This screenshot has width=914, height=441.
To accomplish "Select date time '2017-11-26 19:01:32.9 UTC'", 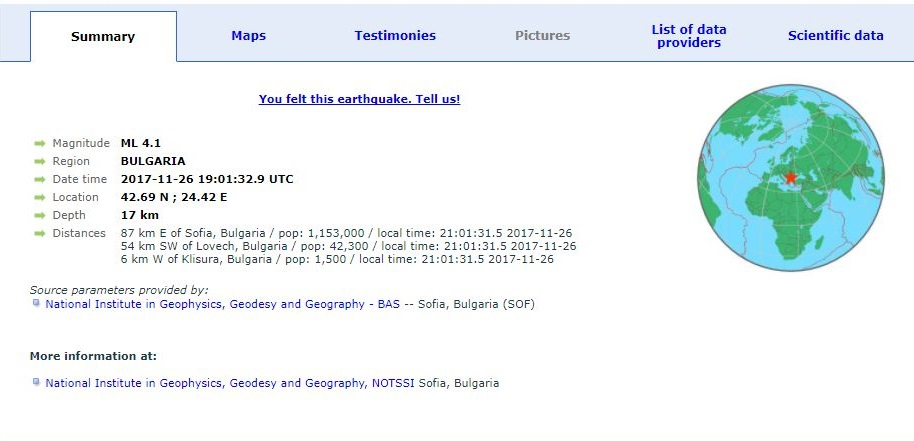I will (207, 179).
